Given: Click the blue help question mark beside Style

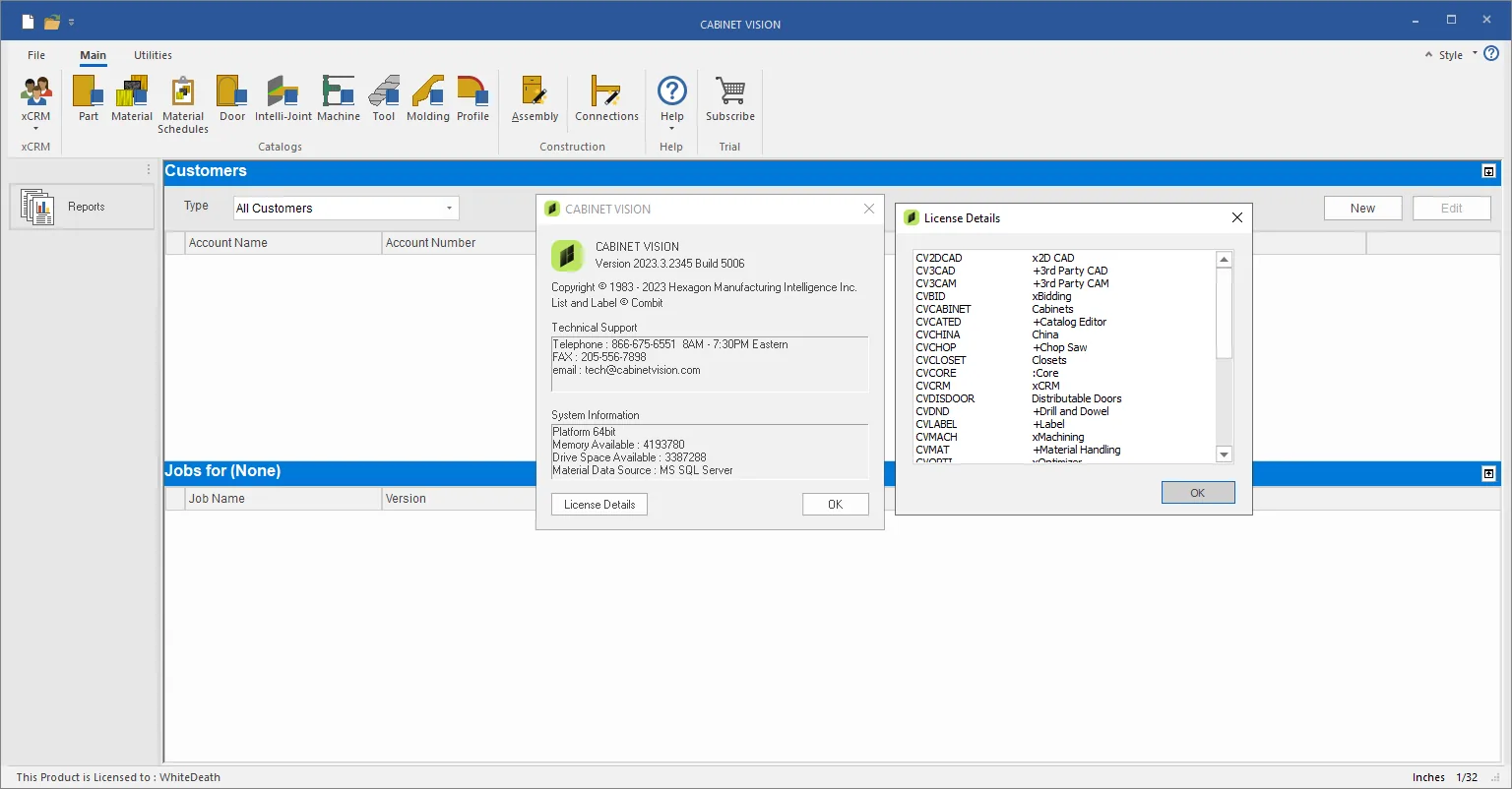Looking at the screenshot, I should pyautogui.click(x=1491, y=53).
